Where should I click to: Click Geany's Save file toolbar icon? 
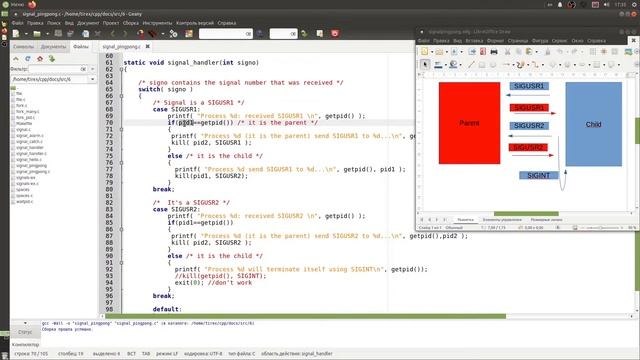pyautogui.click(x=58, y=33)
